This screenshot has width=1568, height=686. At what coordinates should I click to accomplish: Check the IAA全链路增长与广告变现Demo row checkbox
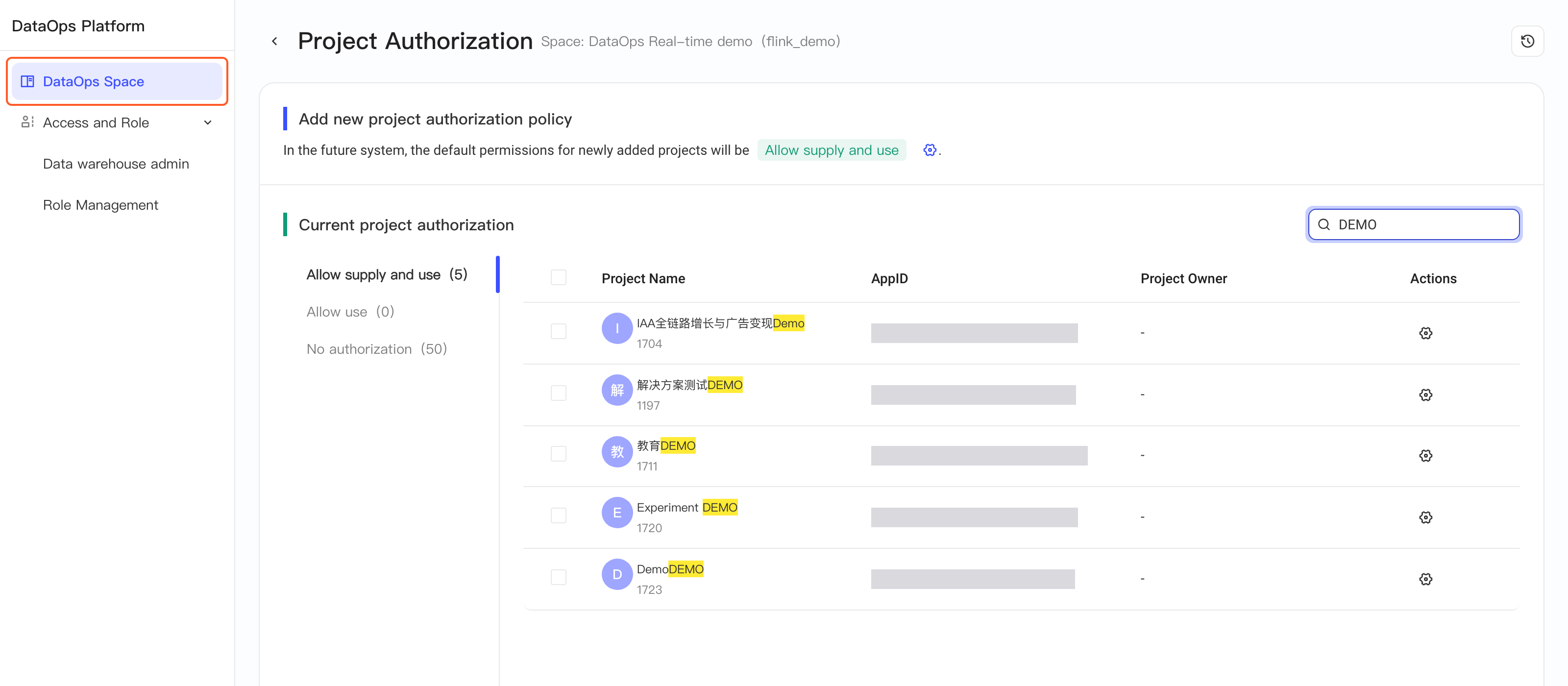[558, 331]
